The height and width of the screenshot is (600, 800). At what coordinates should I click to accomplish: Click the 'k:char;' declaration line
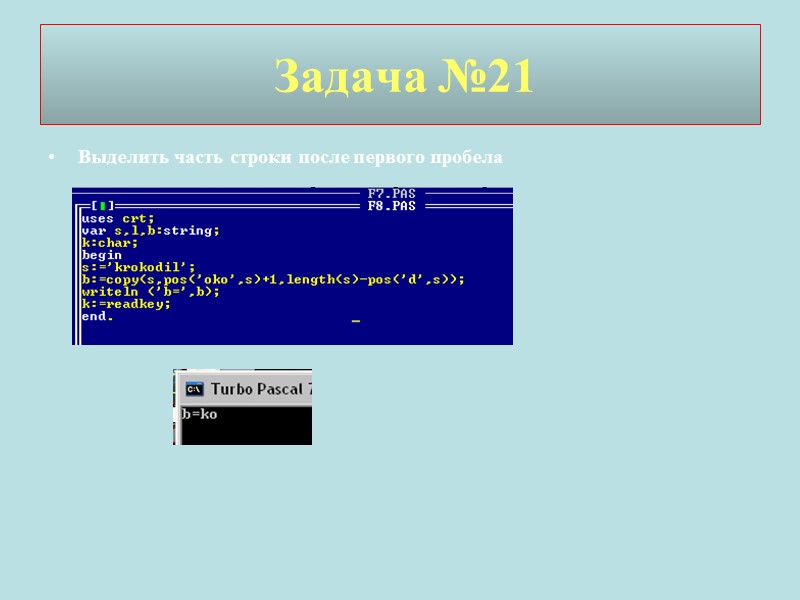pos(110,243)
